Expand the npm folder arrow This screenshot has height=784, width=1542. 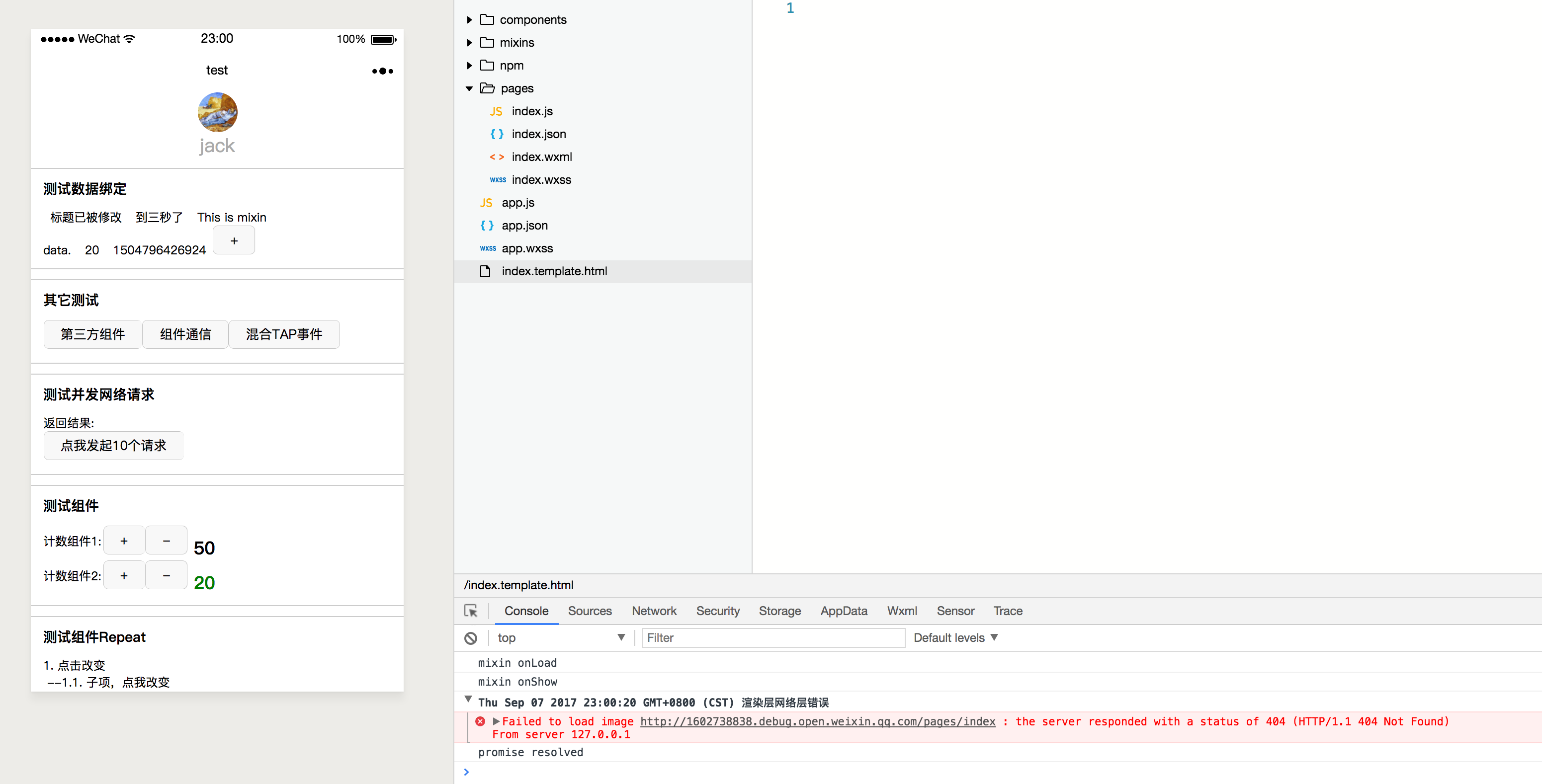469,65
